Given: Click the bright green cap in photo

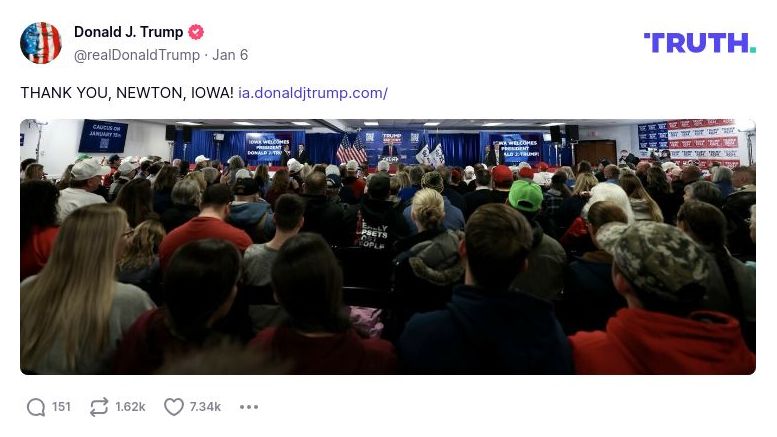Looking at the screenshot, I should tap(526, 195).
